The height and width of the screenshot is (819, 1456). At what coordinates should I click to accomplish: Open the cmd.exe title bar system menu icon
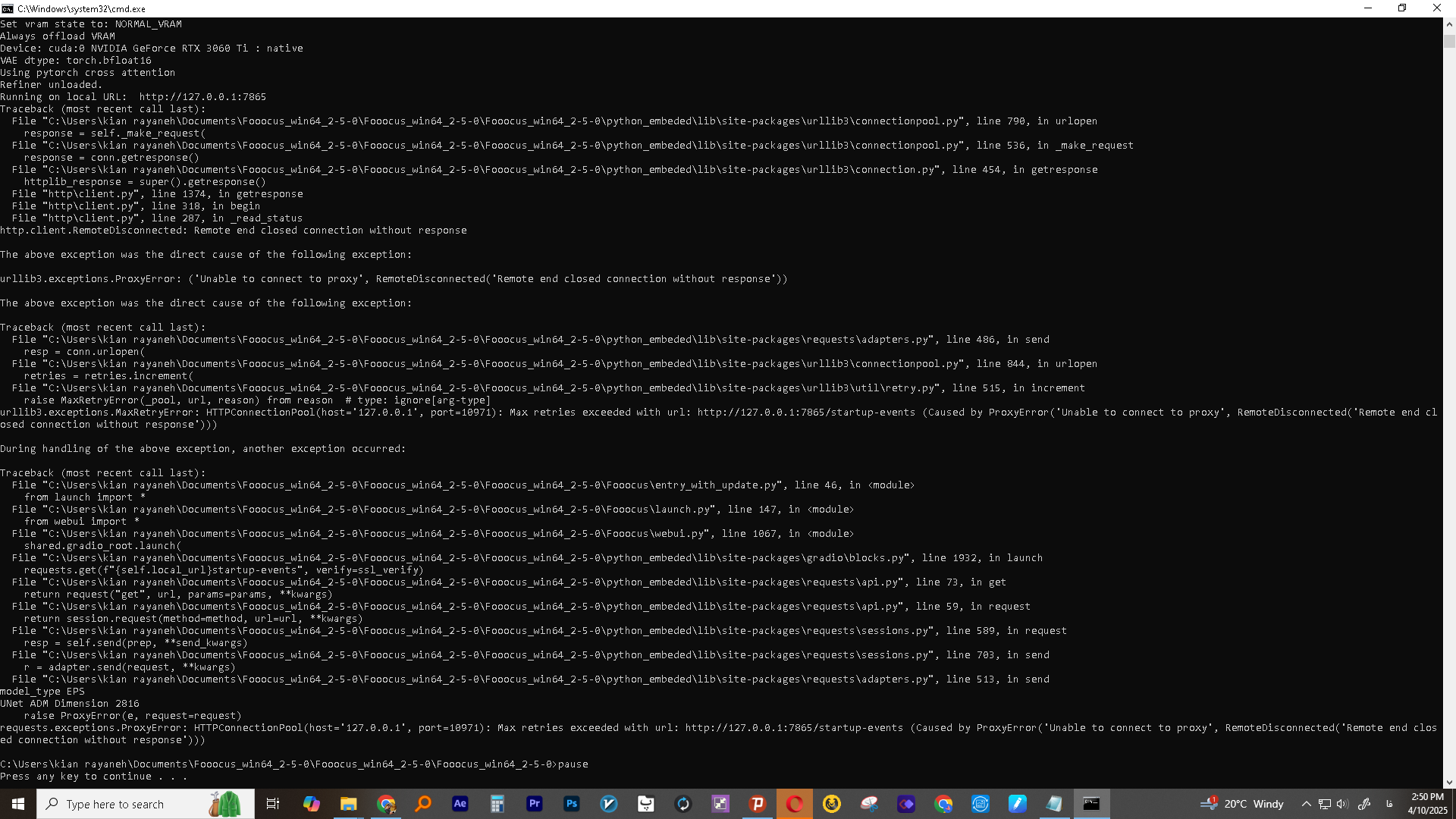pos(8,8)
